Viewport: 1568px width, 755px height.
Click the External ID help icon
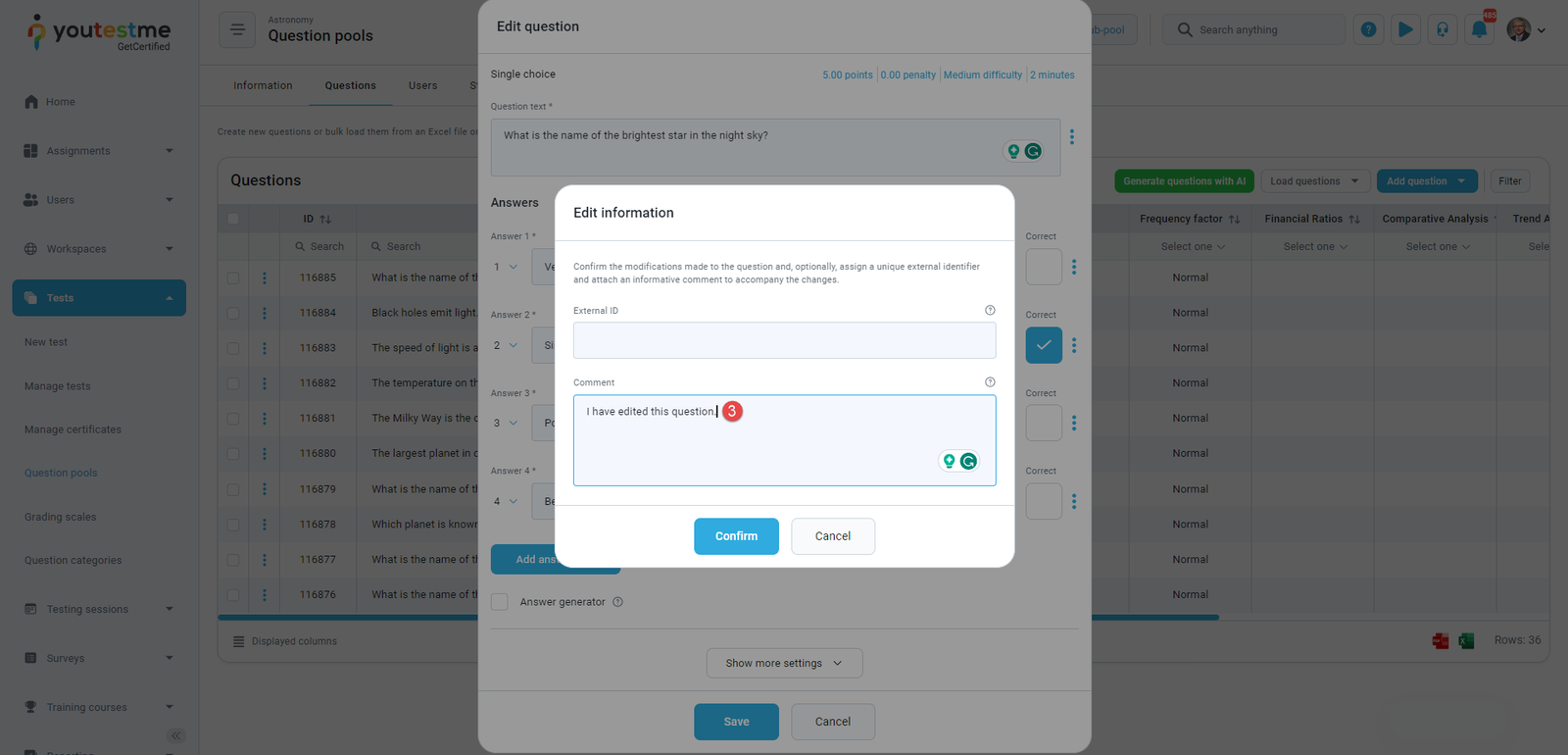click(990, 310)
